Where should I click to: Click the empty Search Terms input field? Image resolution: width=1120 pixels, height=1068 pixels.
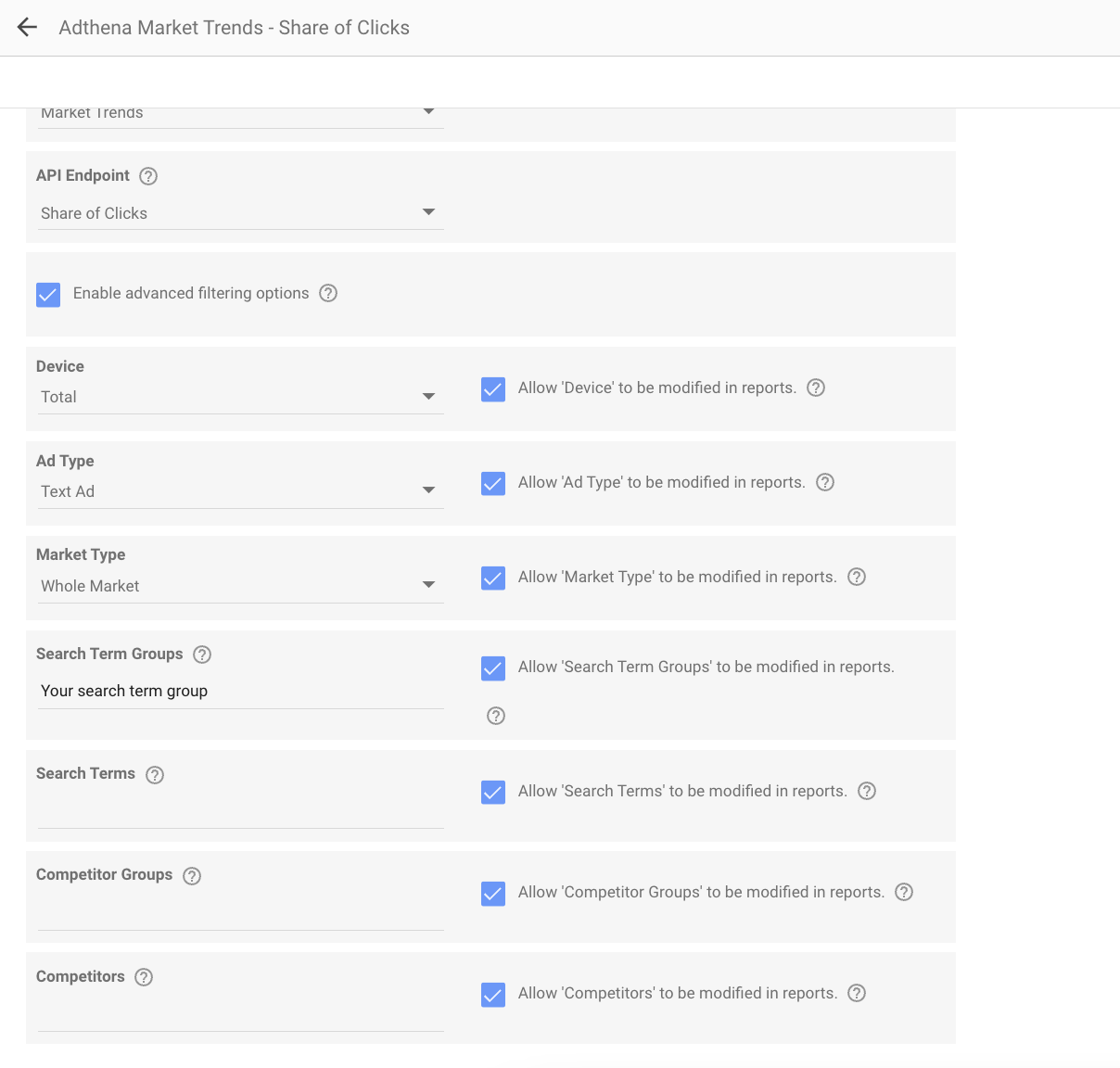pos(240,811)
